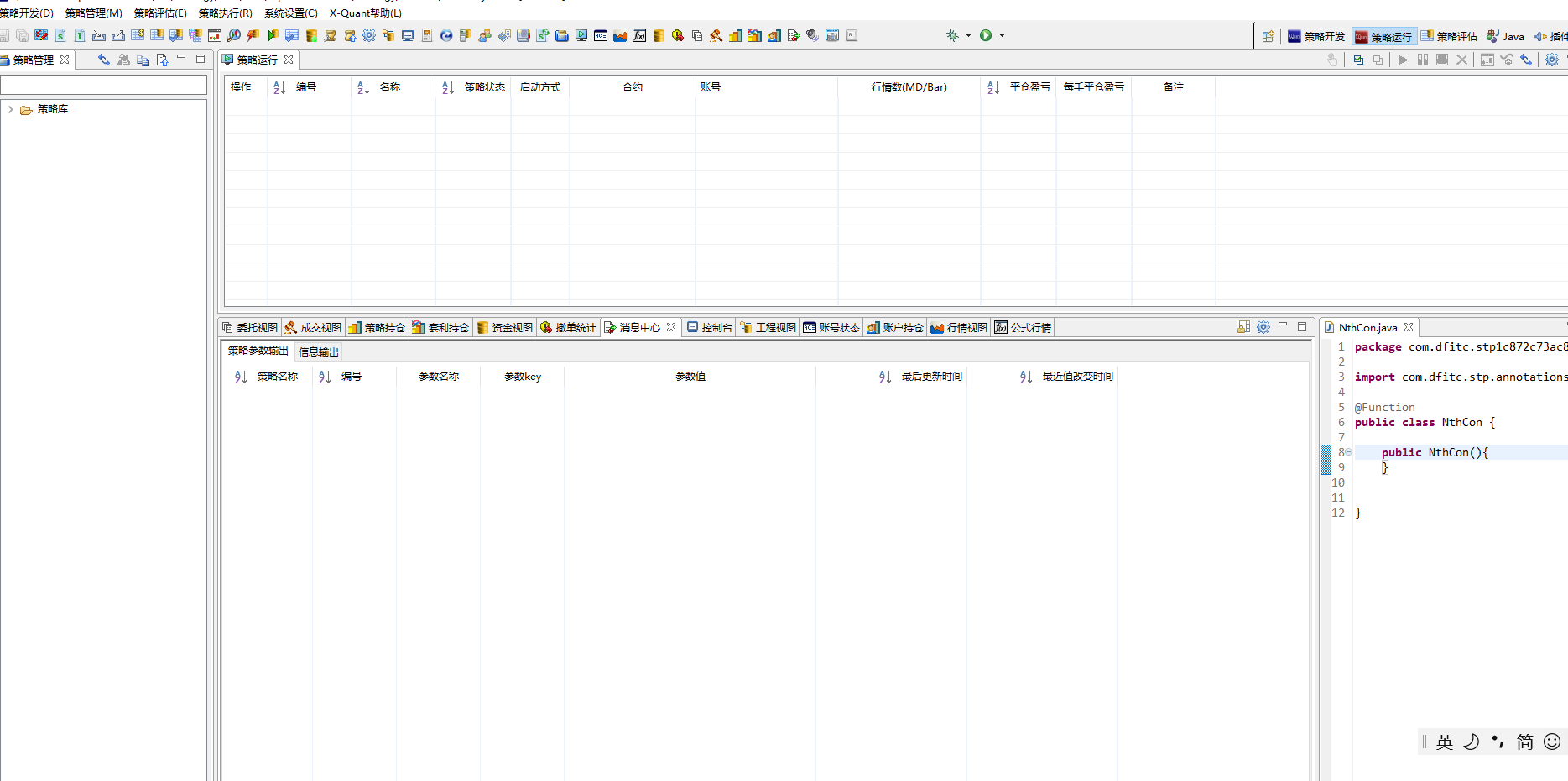Screen dimensions: 1568x781
Task: Toggle IME English/Chinese mode 英
Action: coord(1445,742)
